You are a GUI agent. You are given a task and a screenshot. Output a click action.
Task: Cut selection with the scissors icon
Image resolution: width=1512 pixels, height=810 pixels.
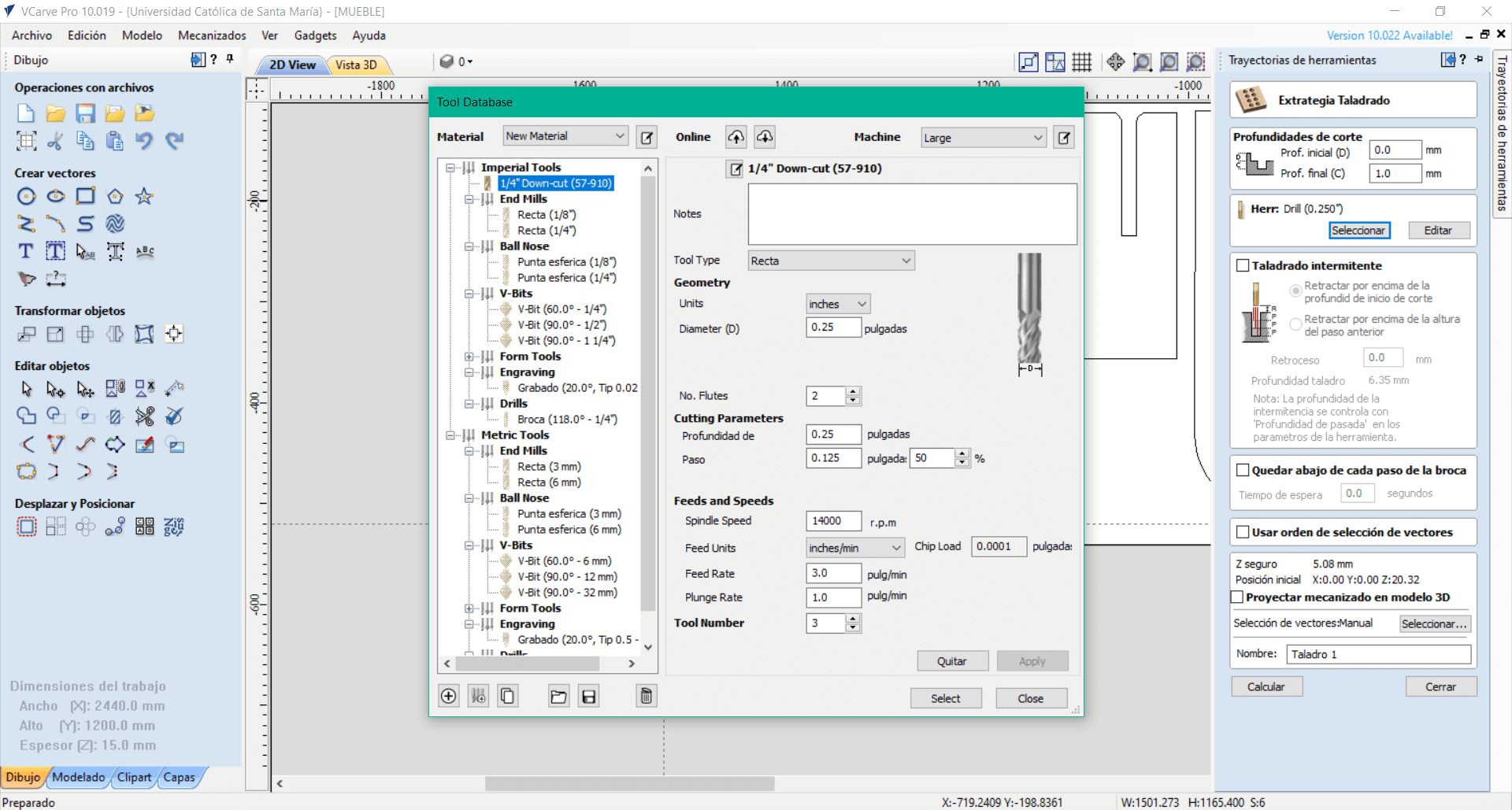tap(55, 141)
